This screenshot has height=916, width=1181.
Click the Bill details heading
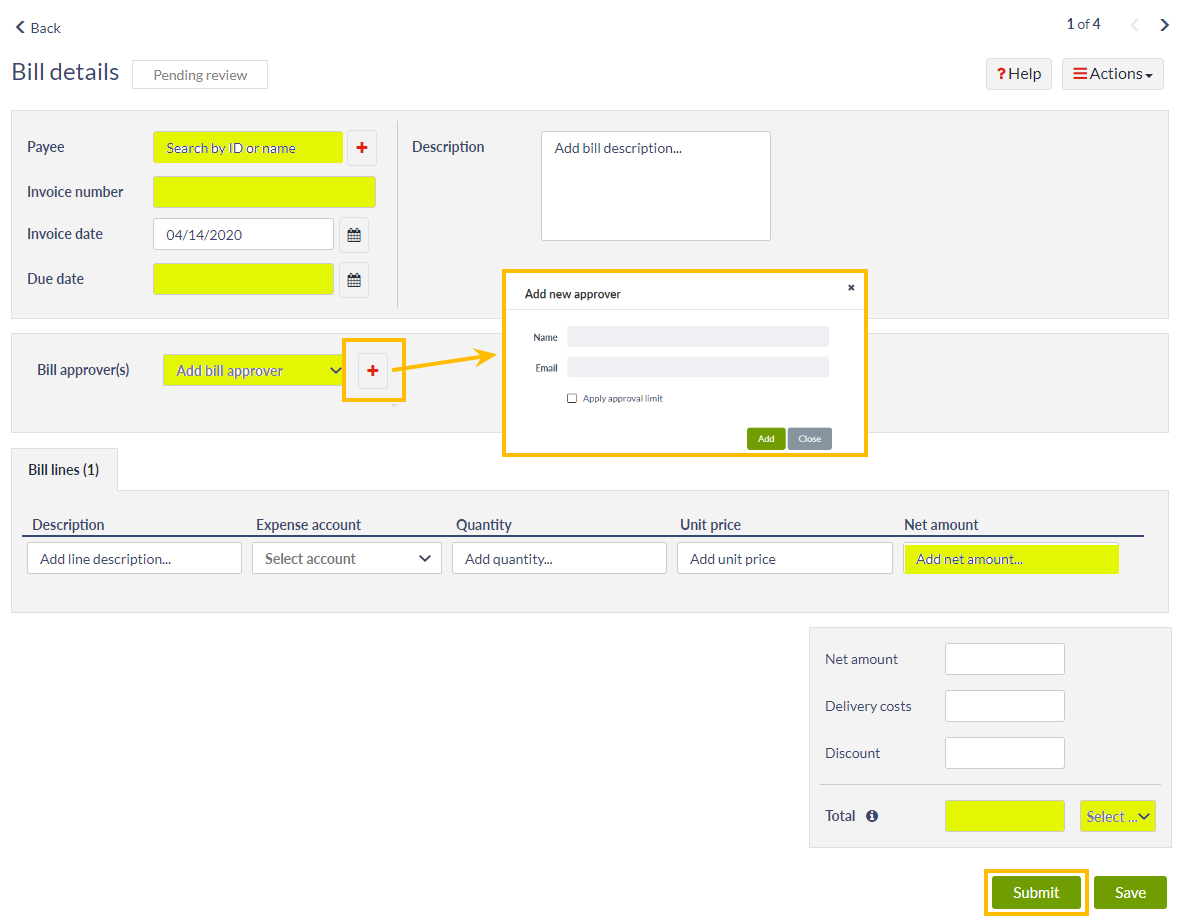click(66, 72)
